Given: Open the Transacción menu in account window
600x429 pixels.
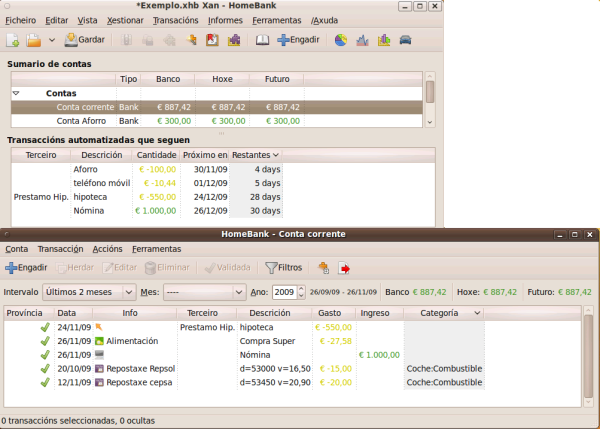Looking at the screenshot, I should point(60,248).
